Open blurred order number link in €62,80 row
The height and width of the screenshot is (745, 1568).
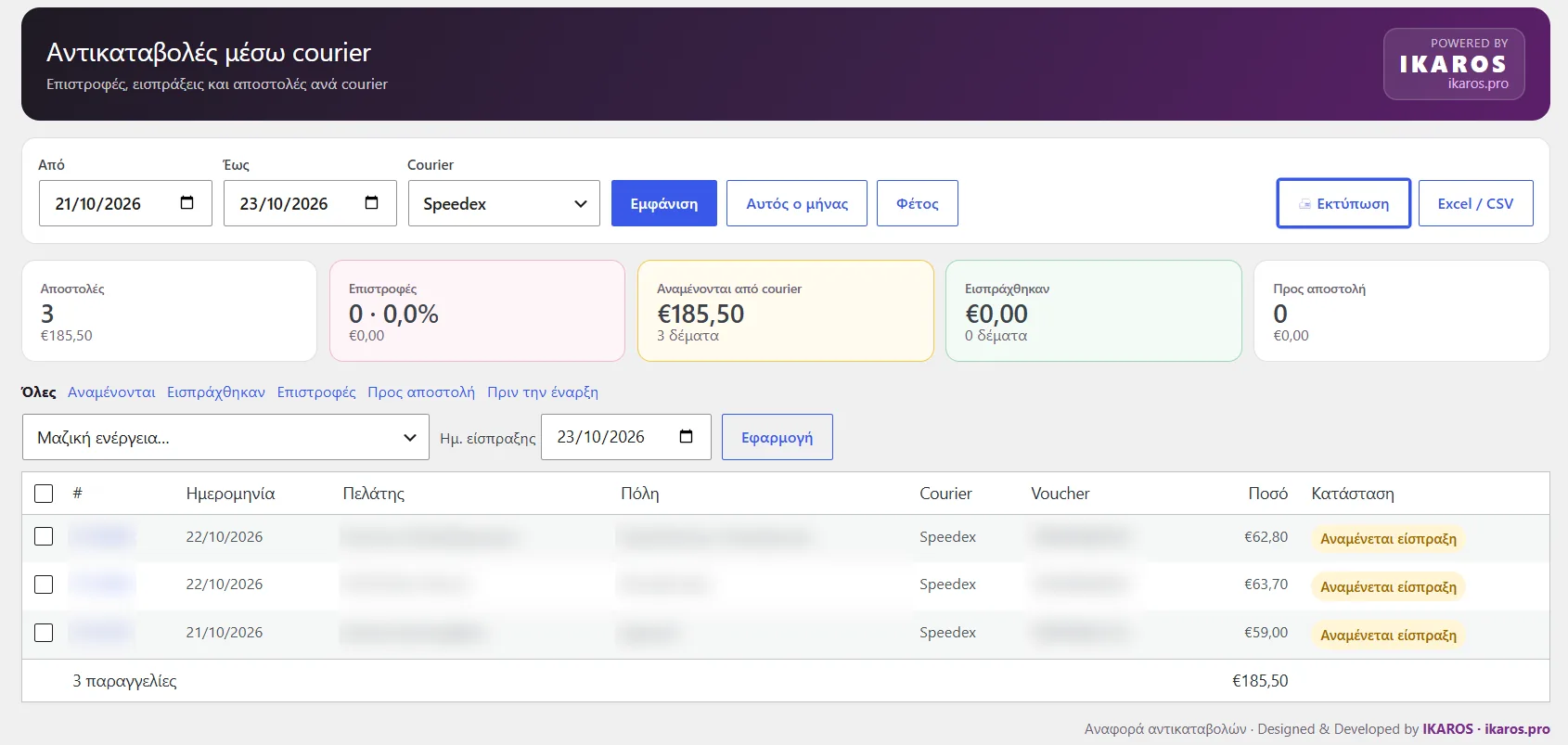coord(102,536)
